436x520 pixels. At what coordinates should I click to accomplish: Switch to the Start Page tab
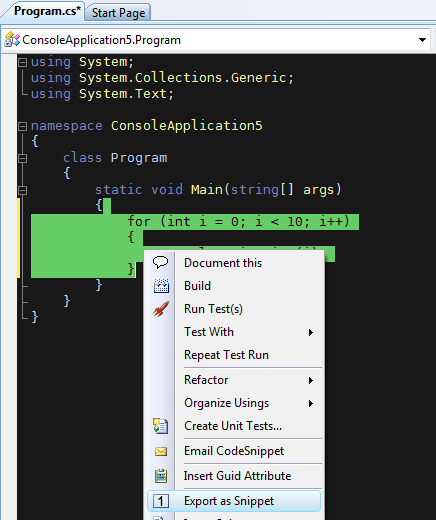coord(118,13)
